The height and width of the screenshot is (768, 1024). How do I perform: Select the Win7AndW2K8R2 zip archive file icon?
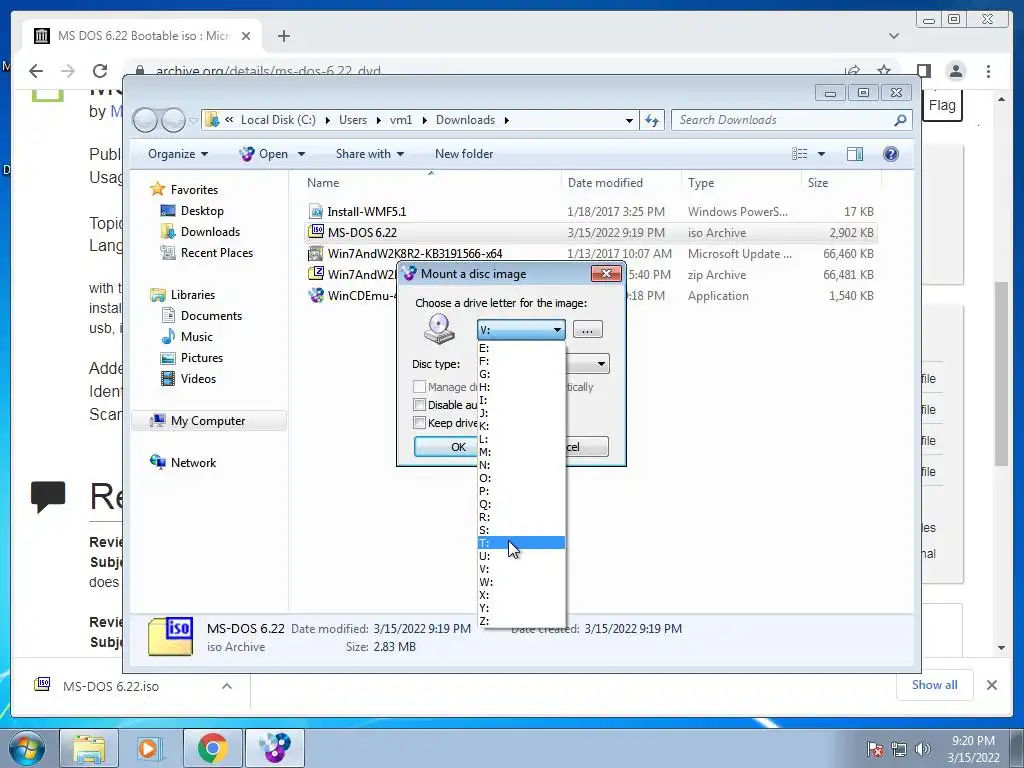click(x=316, y=274)
